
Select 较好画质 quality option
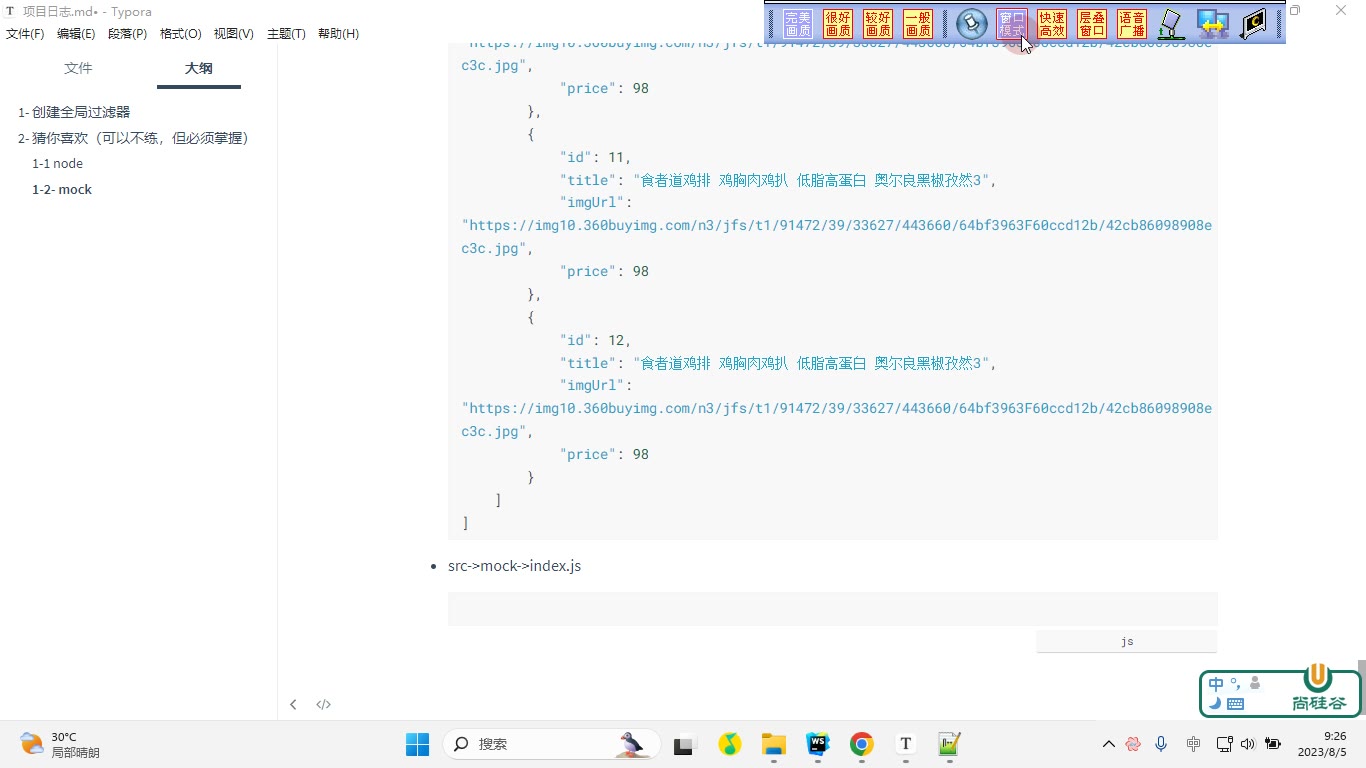click(878, 24)
